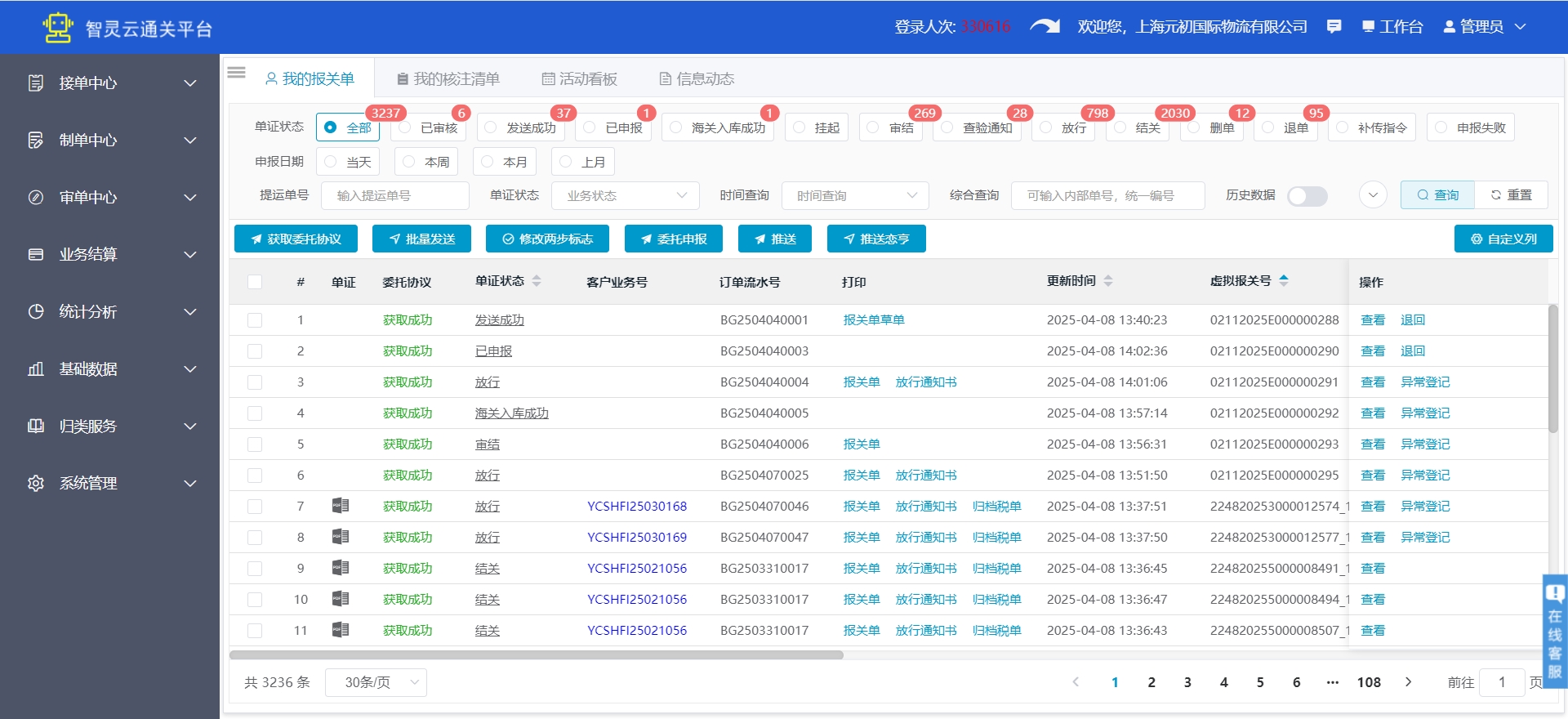
Task: Click the 统计分析 sidebar icon
Action: tap(36, 311)
